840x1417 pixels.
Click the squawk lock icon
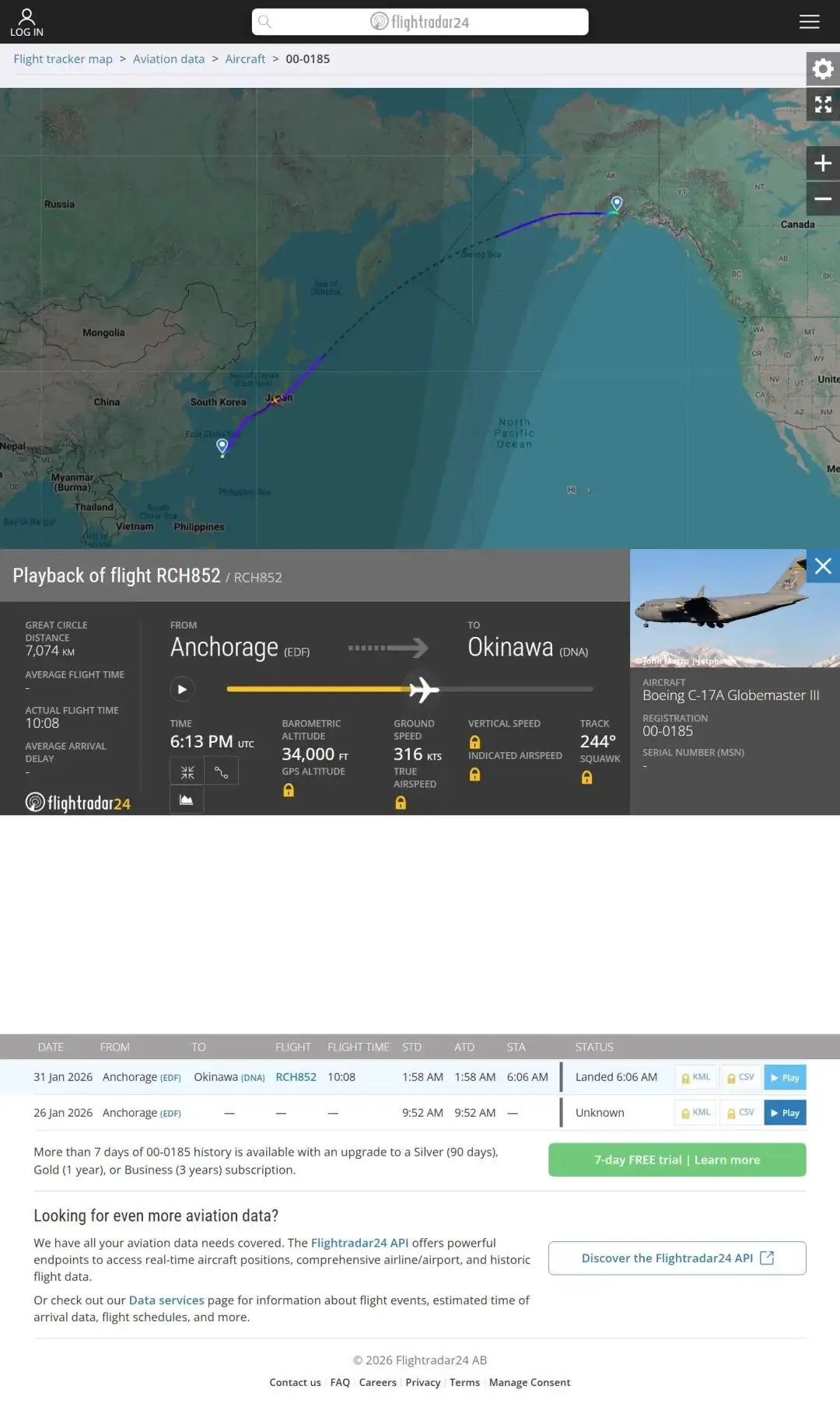point(586,777)
